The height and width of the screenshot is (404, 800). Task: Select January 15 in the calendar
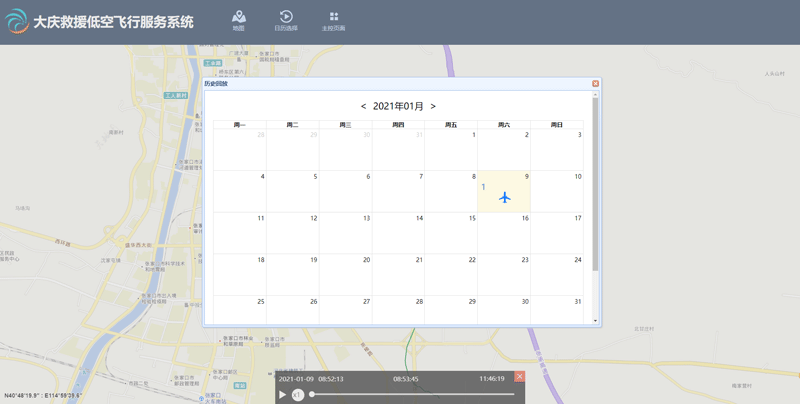(x=451, y=233)
